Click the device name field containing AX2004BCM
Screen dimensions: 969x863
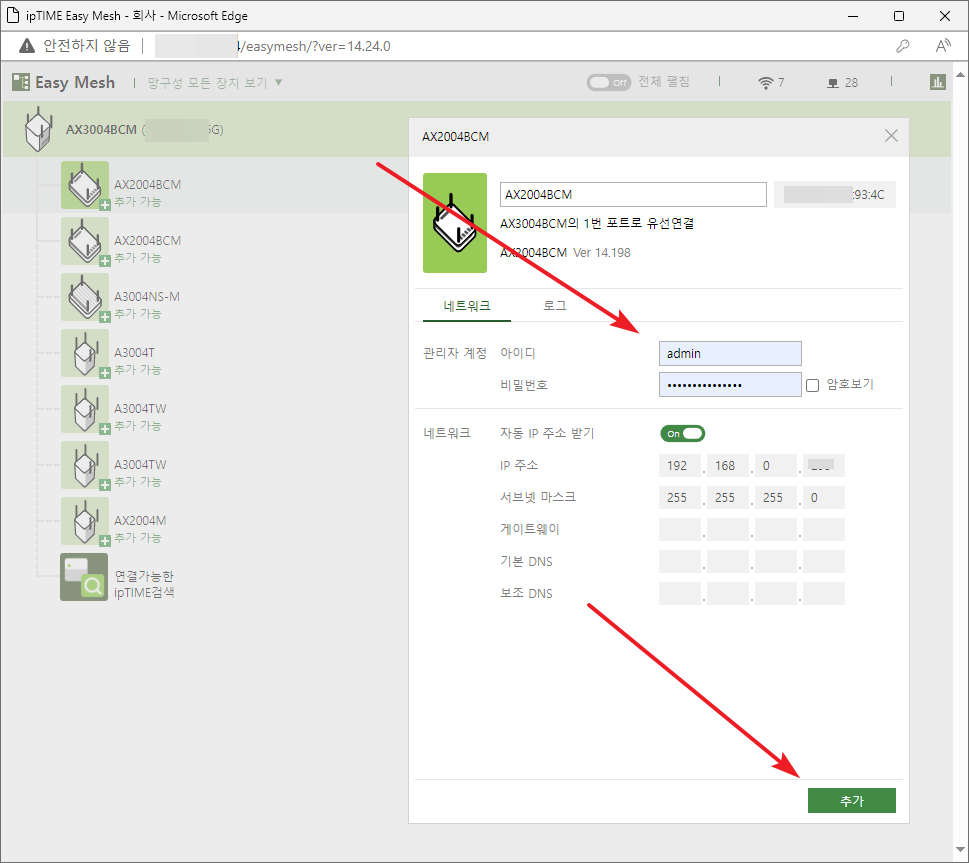tap(633, 195)
